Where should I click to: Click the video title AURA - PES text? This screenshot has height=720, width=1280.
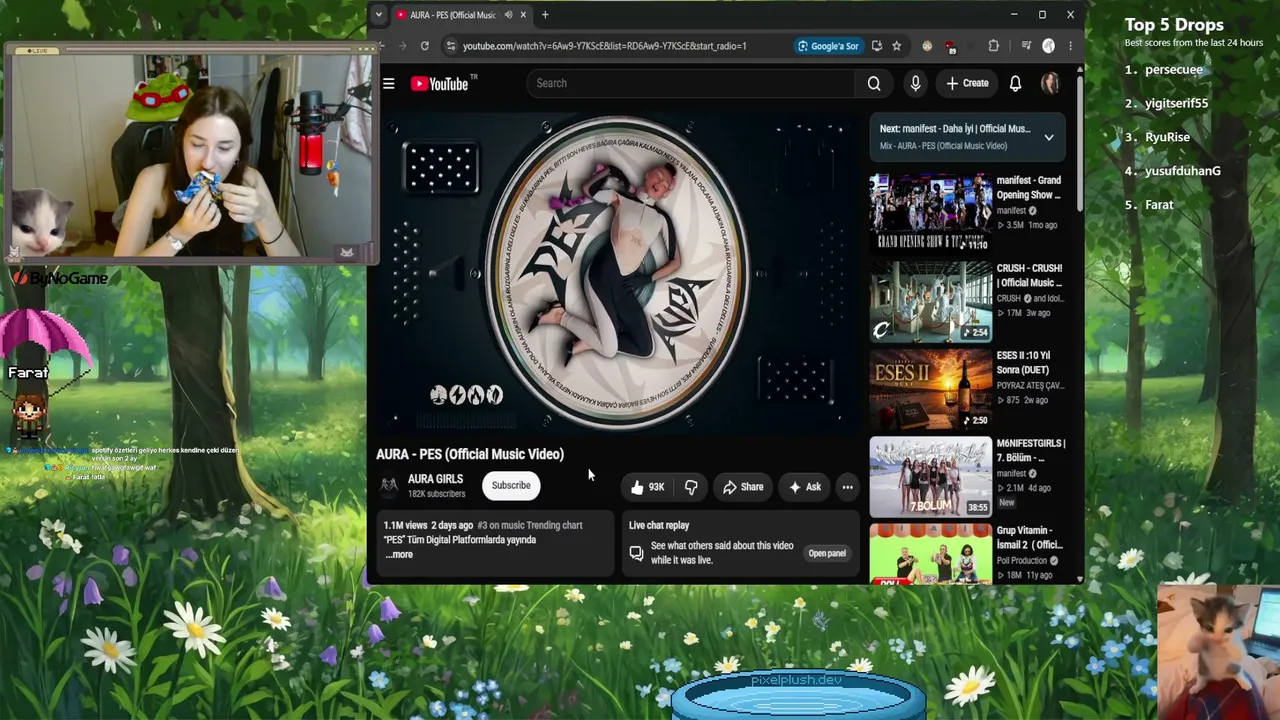pos(470,454)
